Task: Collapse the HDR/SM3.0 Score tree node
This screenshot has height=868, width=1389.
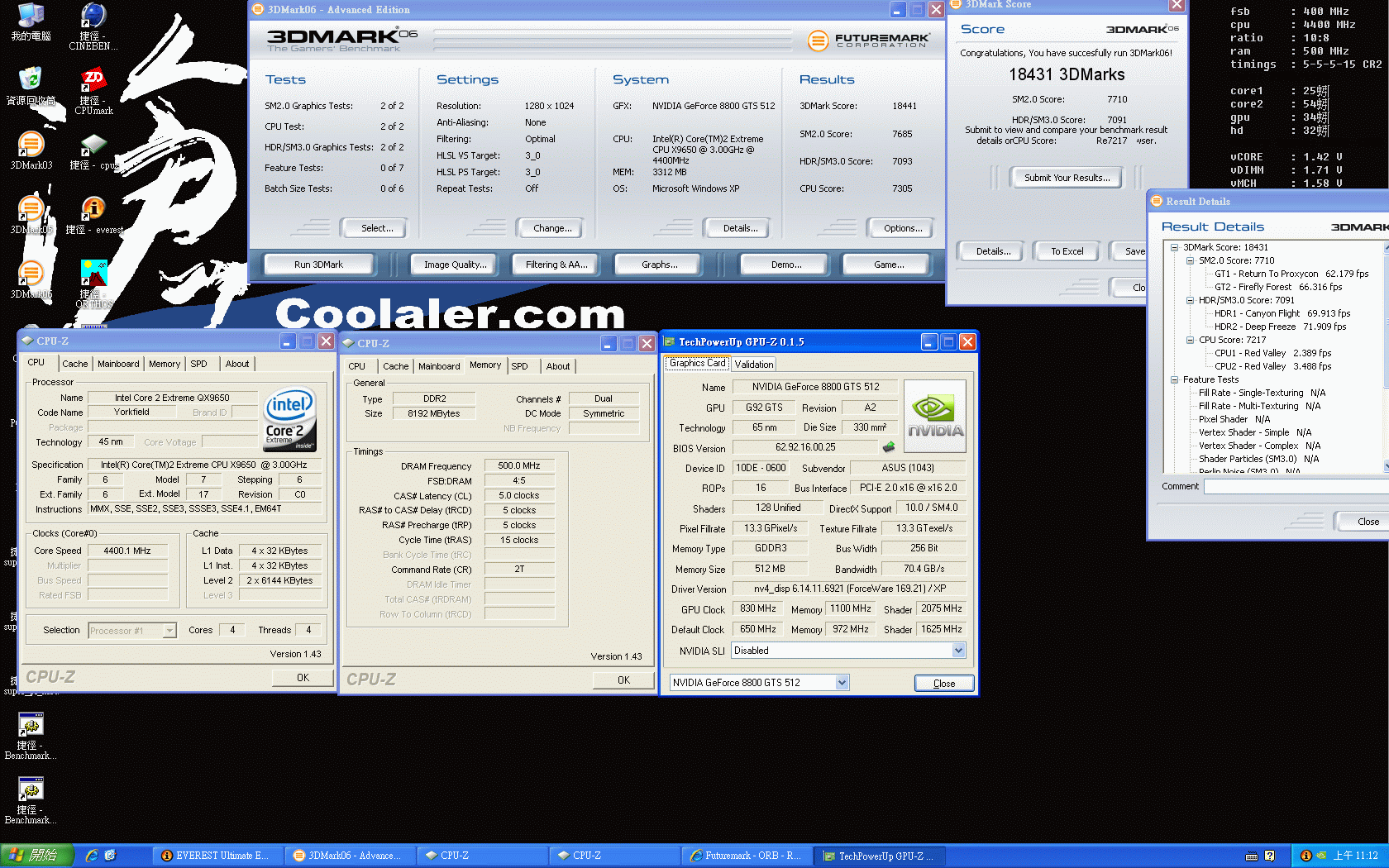Action: (x=1190, y=300)
